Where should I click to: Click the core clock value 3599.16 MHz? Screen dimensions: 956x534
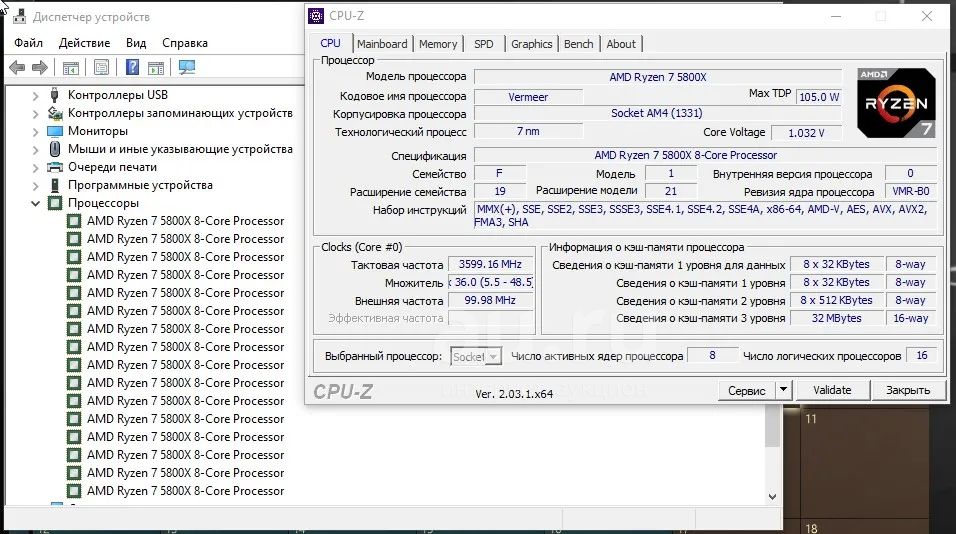pyautogui.click(x=491, y=265)
